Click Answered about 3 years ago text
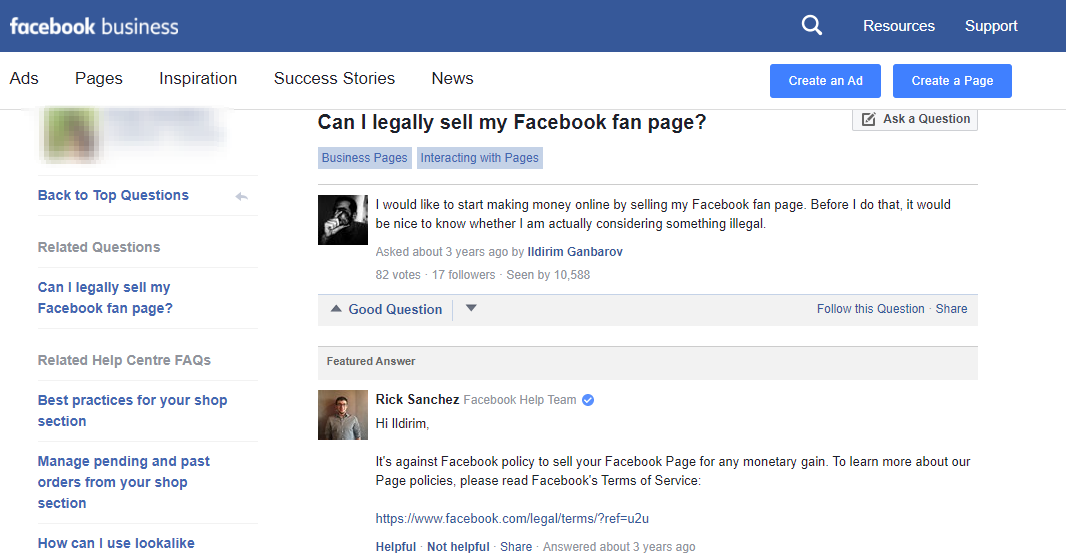The image size is (1066, 557). click(619, 547)
